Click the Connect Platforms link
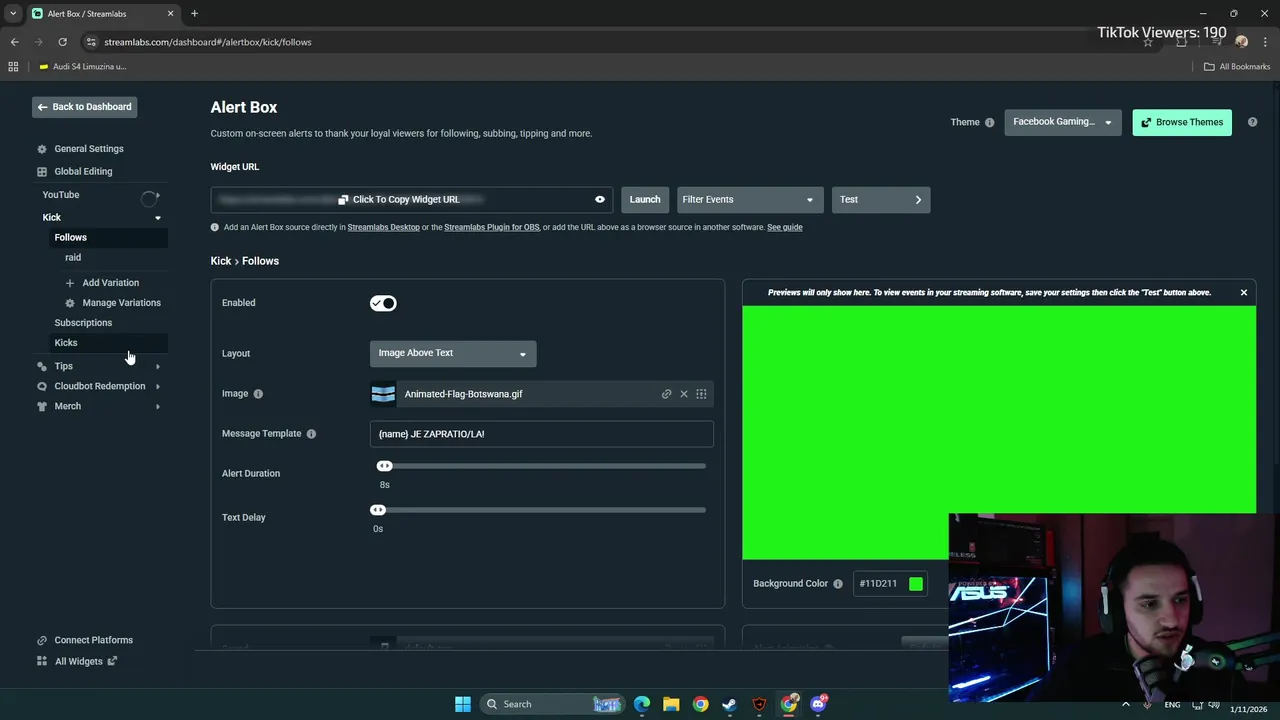The height and width of the screenshot is (720, 1280). (x=93, y=640)
